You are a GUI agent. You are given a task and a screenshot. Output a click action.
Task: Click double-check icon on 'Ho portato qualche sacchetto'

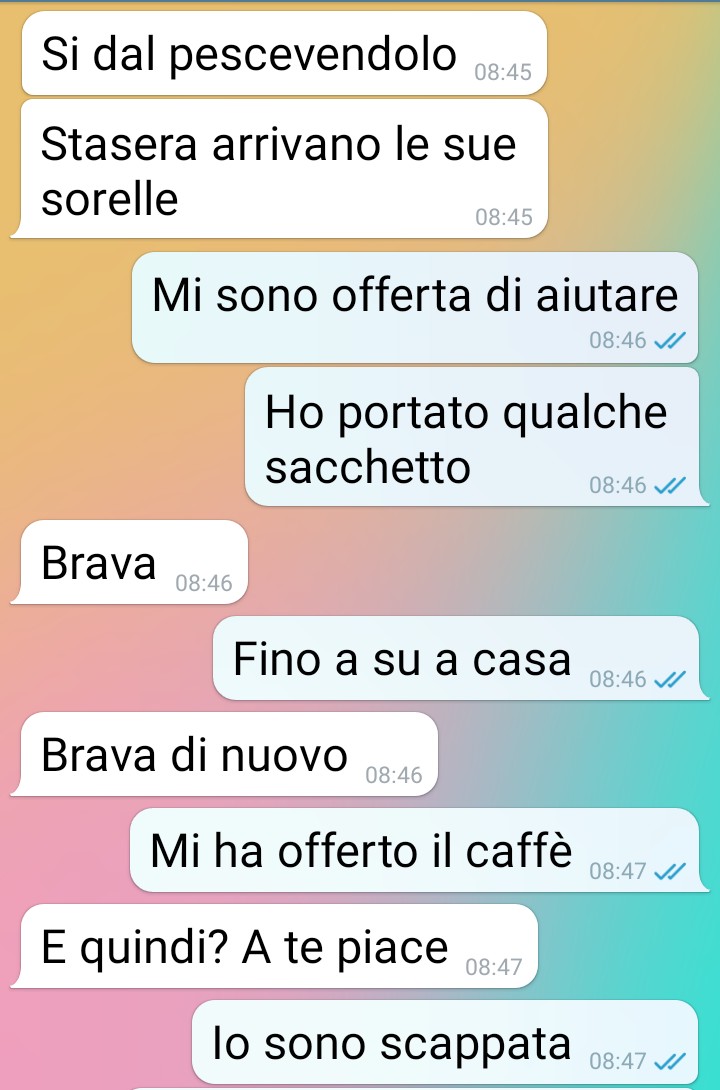pos(671,485)
